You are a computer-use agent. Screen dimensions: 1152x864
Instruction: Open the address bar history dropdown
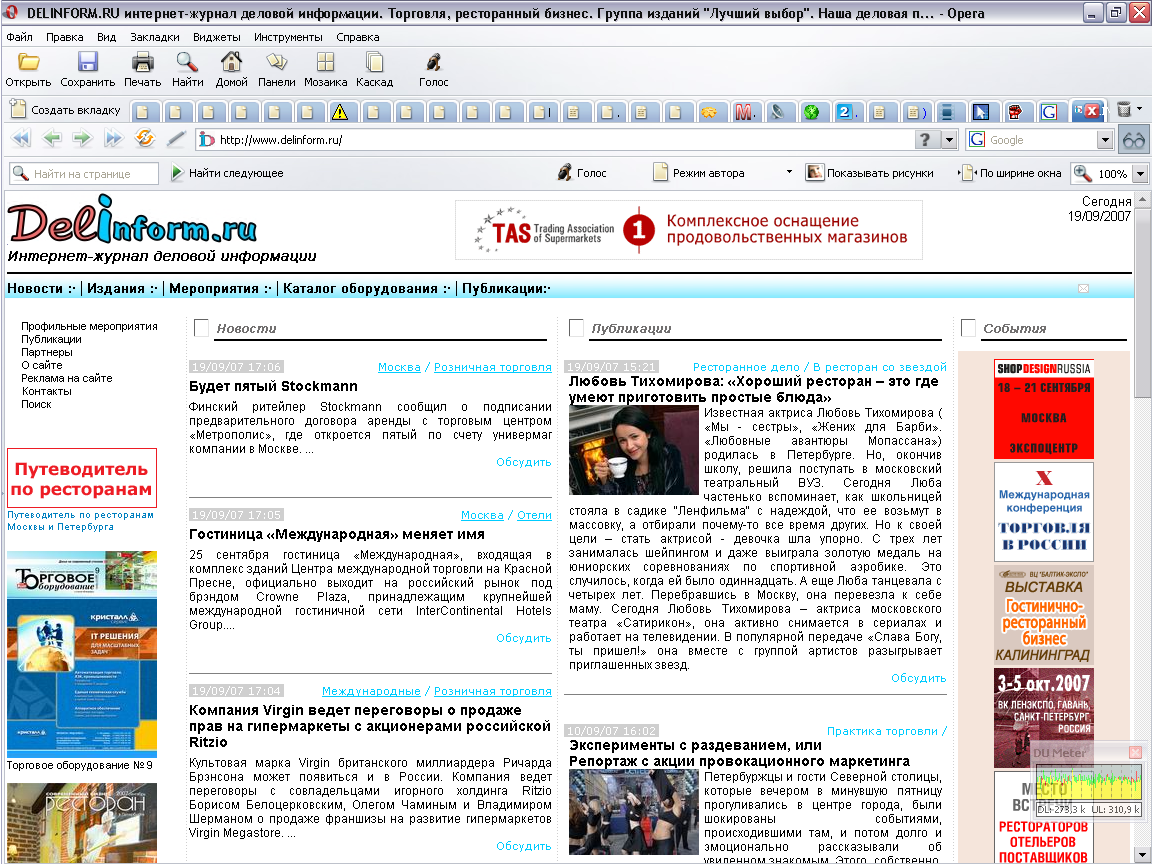949,140
